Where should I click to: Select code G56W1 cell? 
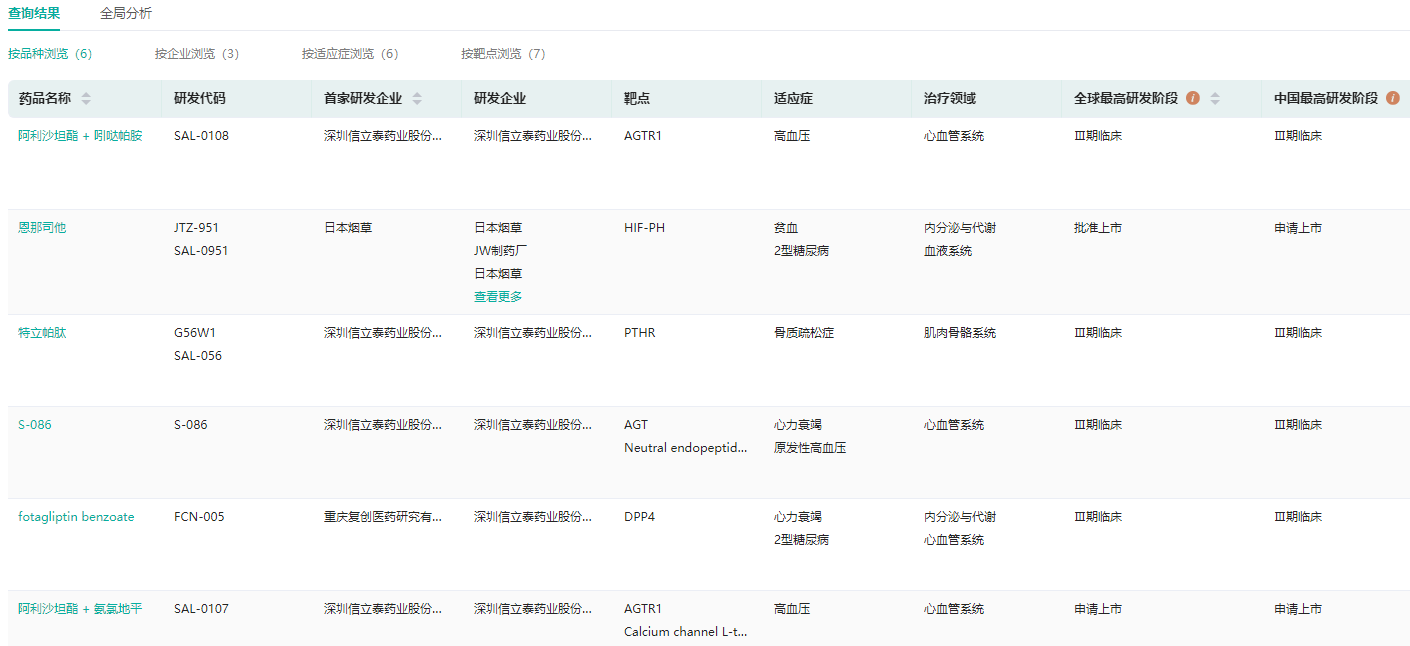(x=195, y=333)
